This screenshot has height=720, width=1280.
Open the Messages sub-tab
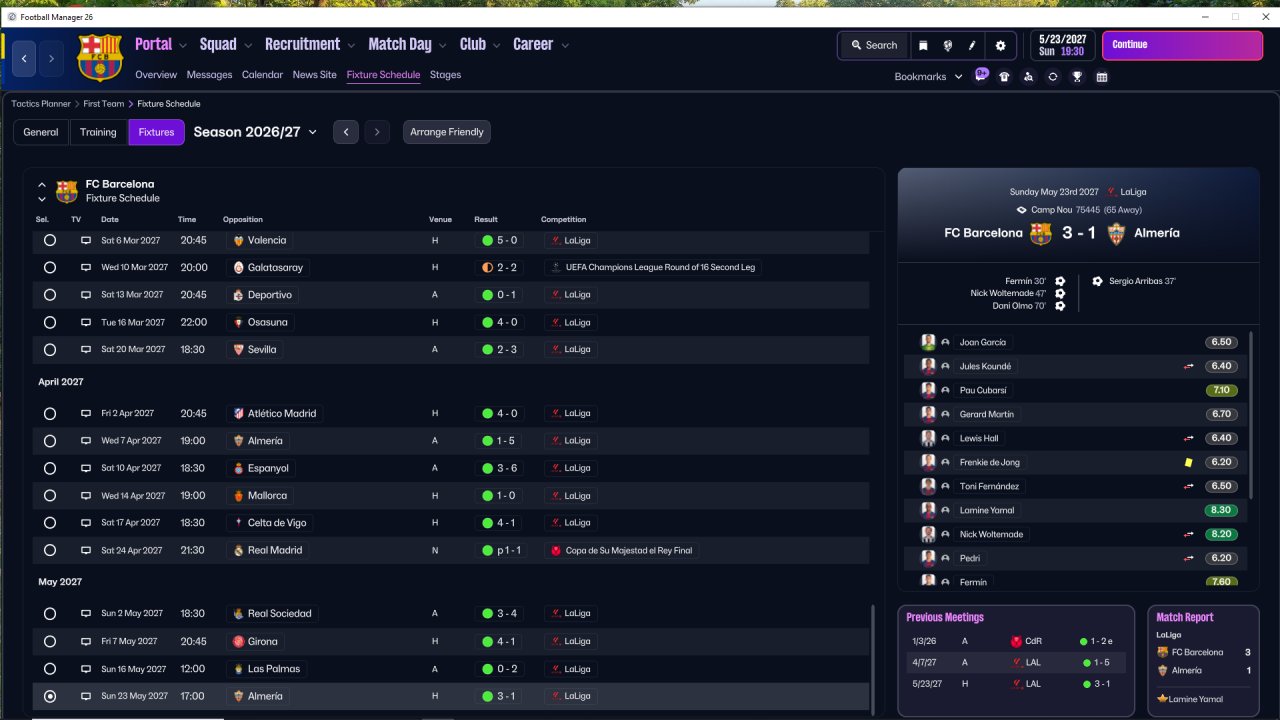(x=209, y=75)
